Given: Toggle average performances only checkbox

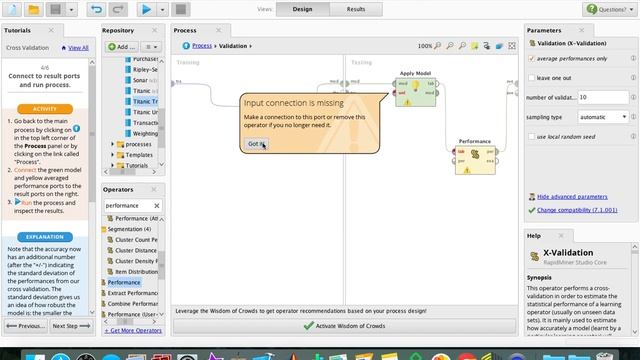Looking at the screenshot, I should 531,58.
